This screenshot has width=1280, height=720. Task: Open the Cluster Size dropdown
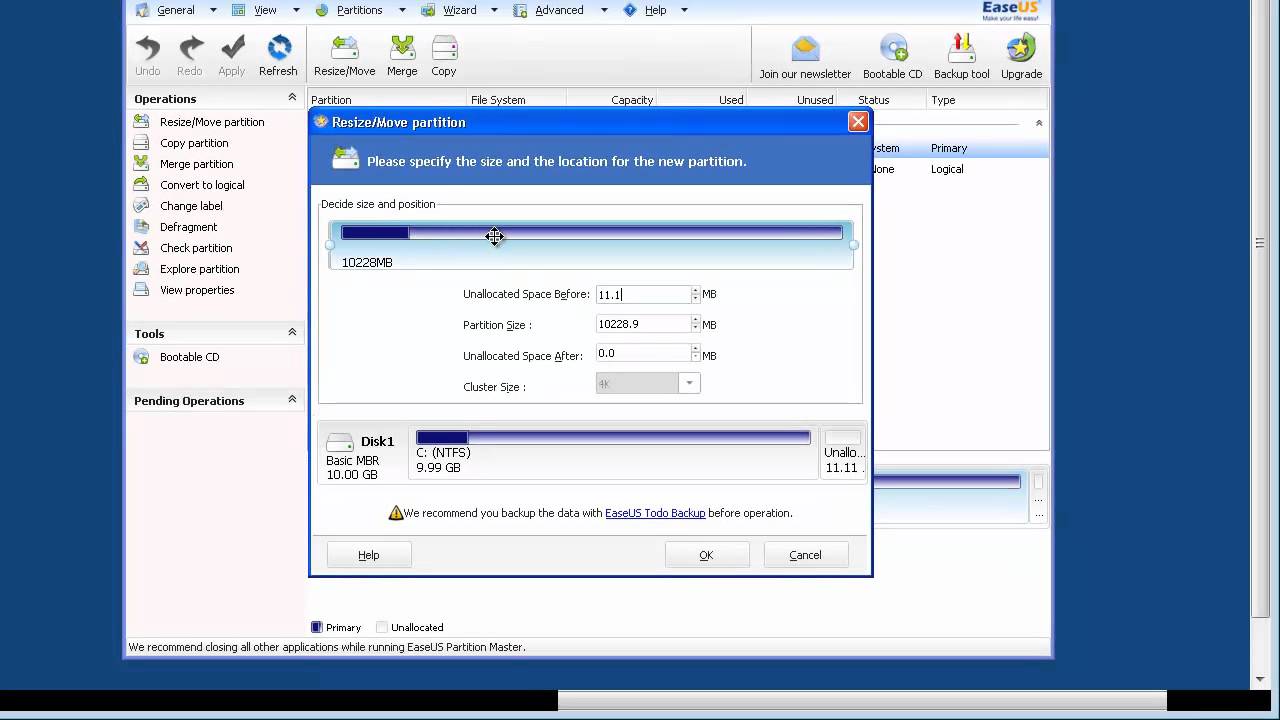[689, 384]
